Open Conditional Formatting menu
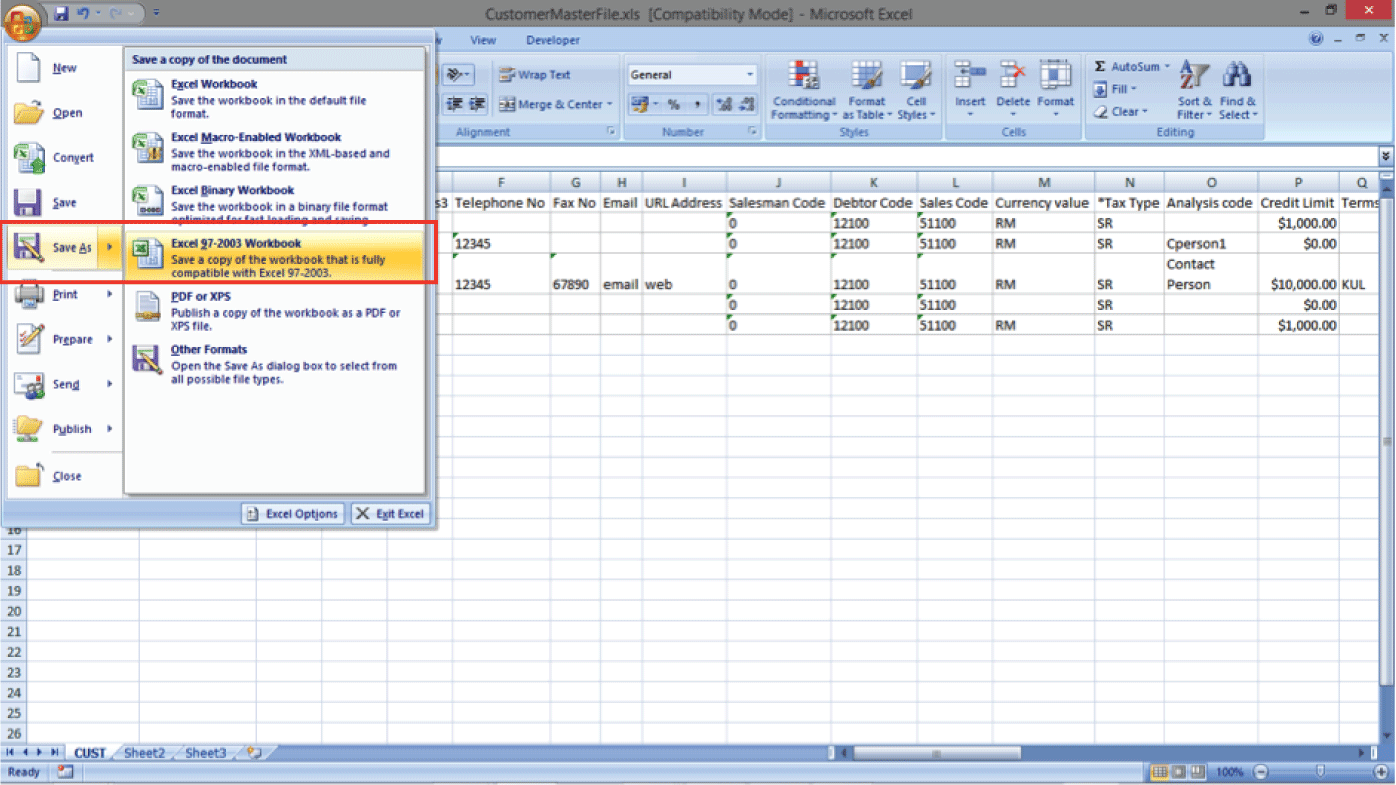Image resolution: width=1396 pixels, height=785 pixels. click(803, 90)
